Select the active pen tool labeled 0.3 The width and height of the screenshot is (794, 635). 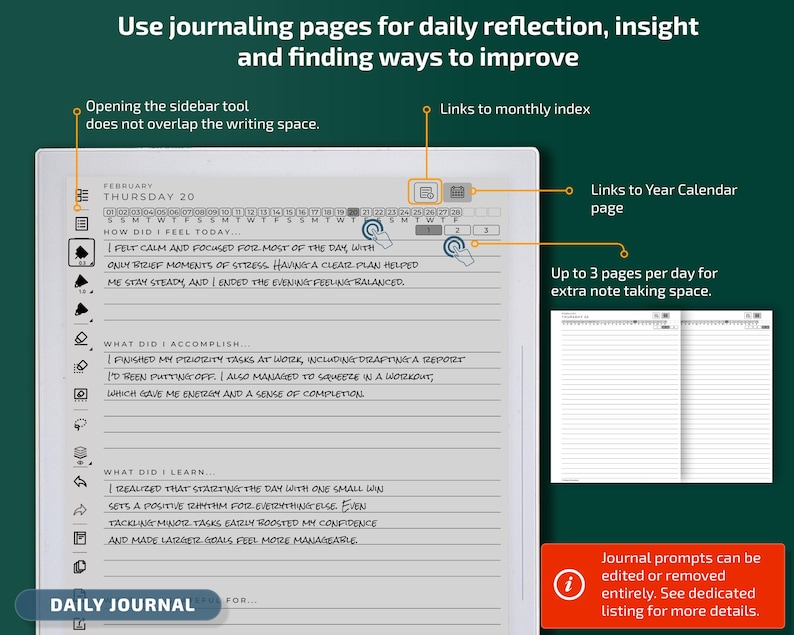[82, 253]
